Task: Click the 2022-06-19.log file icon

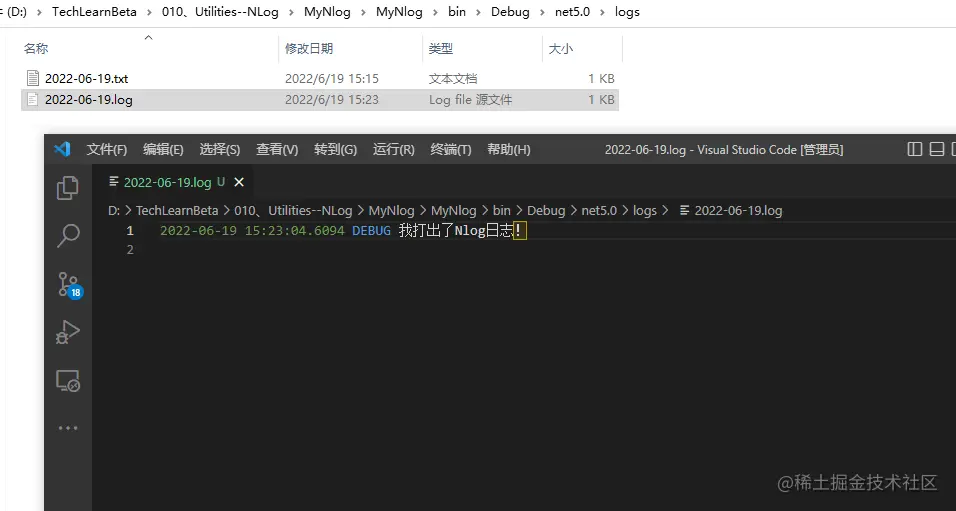Action: (33, 99)
